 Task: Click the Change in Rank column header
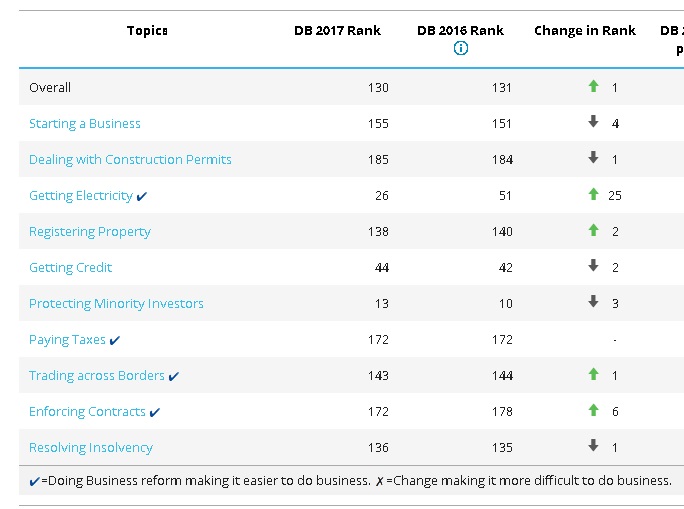click(585, 31)
